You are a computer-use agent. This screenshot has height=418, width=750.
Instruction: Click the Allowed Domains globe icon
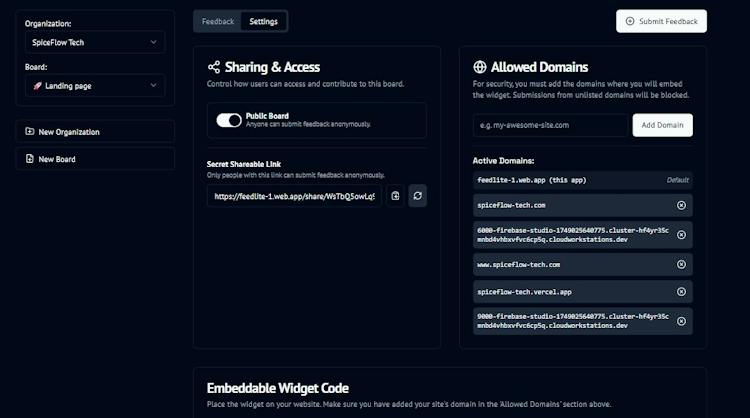[480, 67]
